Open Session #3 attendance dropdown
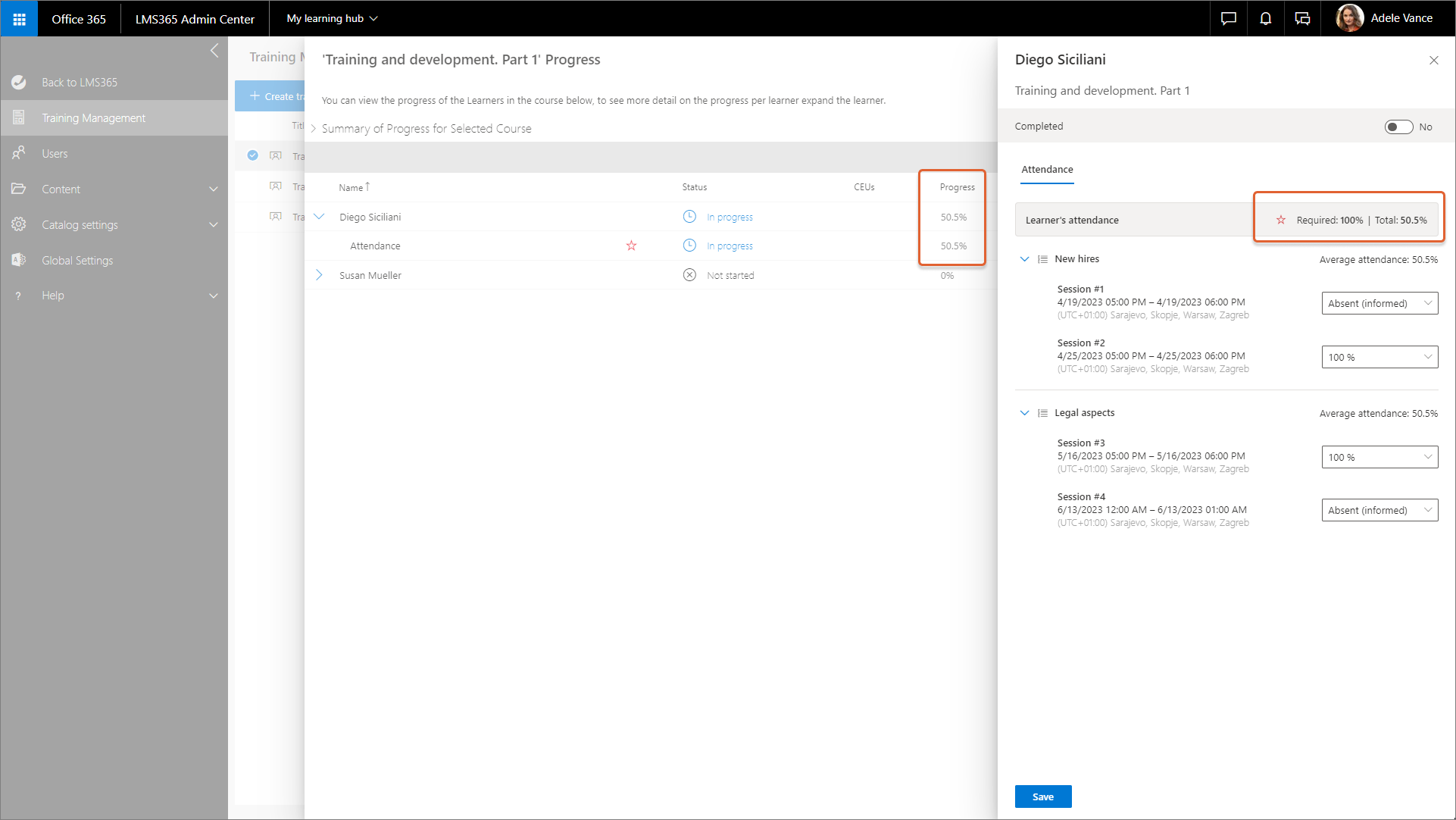This screenshot has width=1456, height=820. coord(1379,457)
